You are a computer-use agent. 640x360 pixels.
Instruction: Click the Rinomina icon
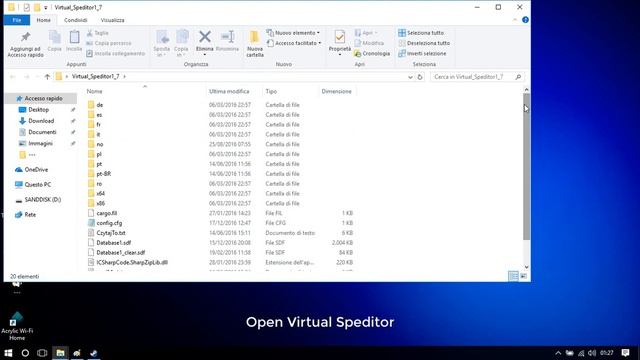pos(227,37)
